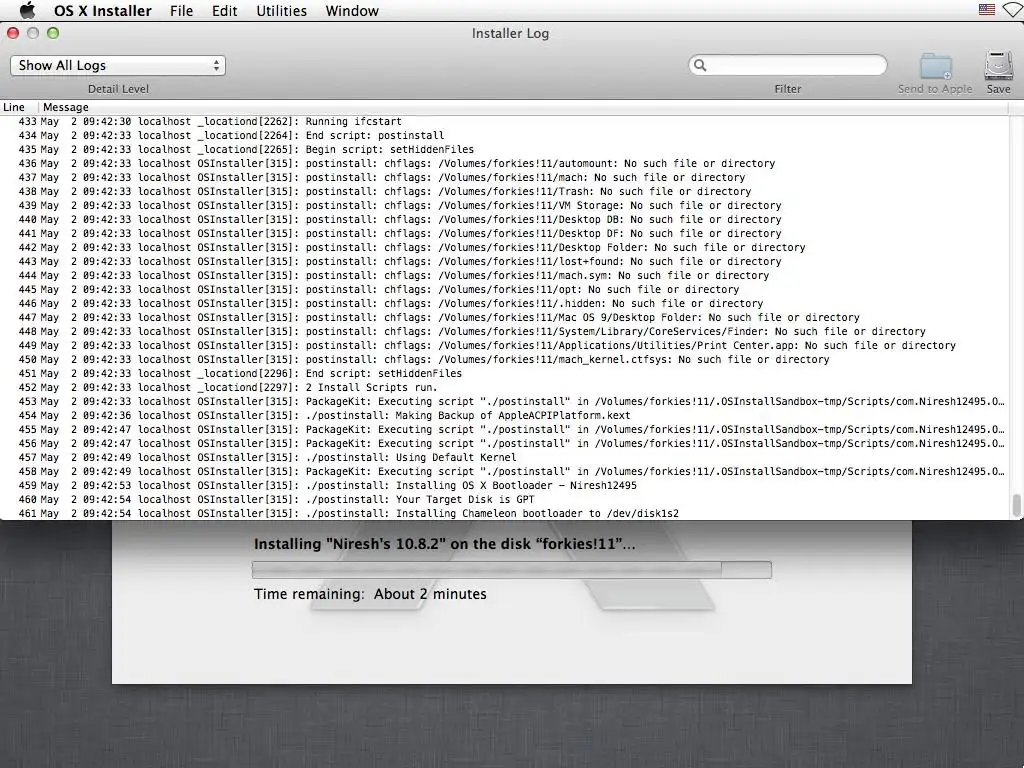Select log line 443 about lost+found
This screenshot has height=768, width=1024.
[x=504, y=261]
